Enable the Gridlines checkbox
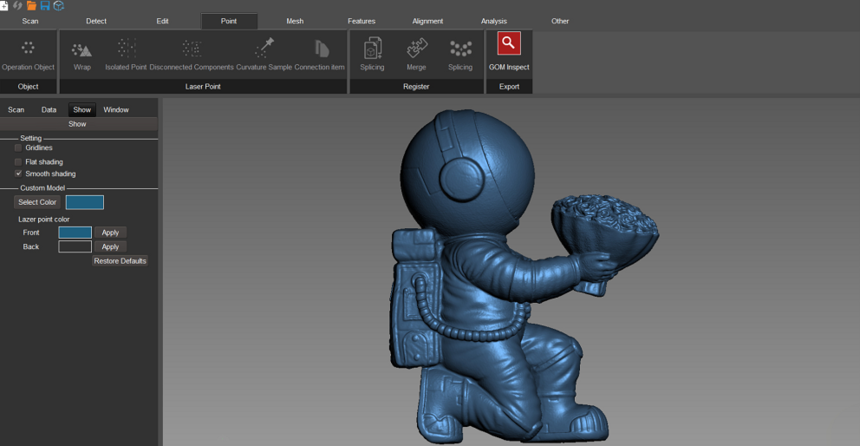 18,148
